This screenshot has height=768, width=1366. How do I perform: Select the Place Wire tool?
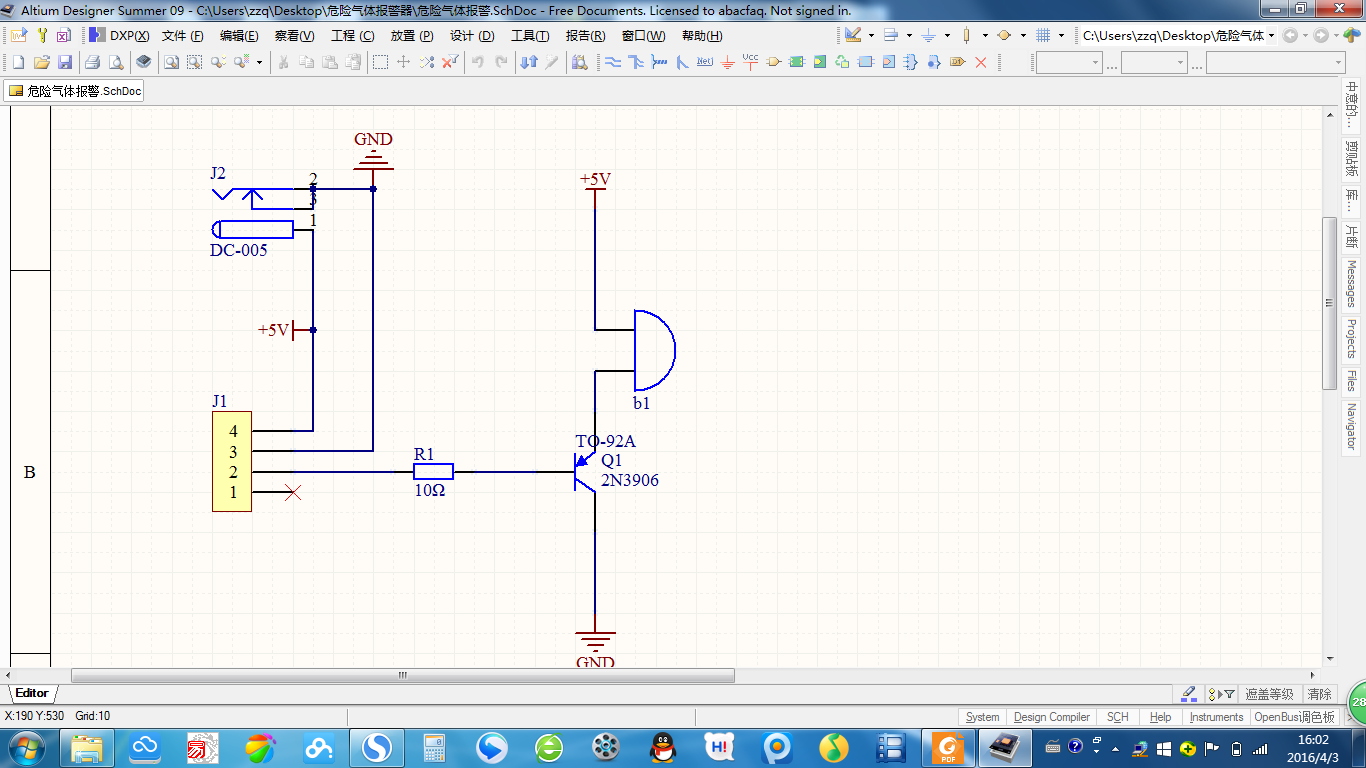click(612, 62)
